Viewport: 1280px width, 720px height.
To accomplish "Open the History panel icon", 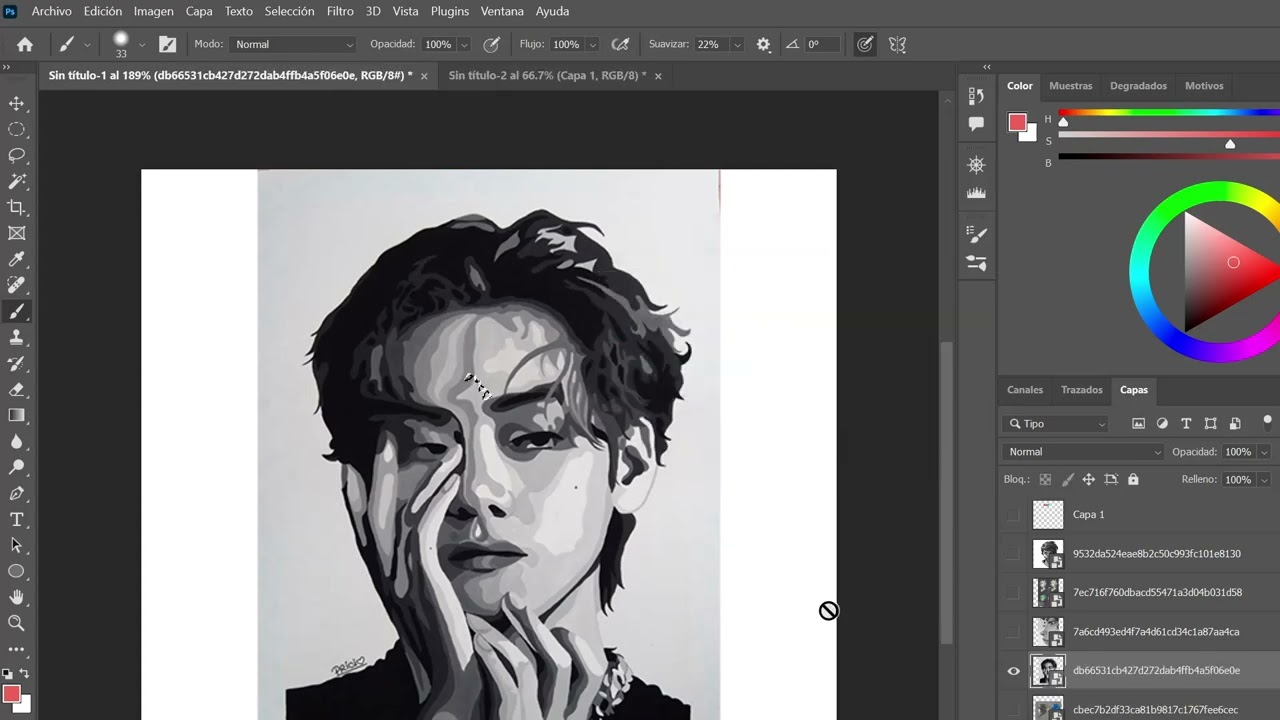I will pos(977,95).
